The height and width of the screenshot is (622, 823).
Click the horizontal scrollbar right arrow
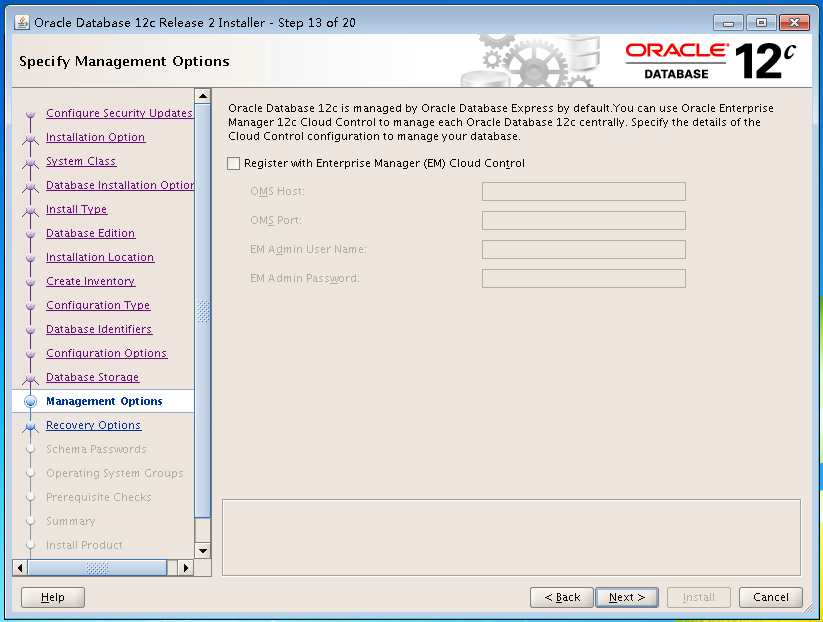click(x=184, y=568)
